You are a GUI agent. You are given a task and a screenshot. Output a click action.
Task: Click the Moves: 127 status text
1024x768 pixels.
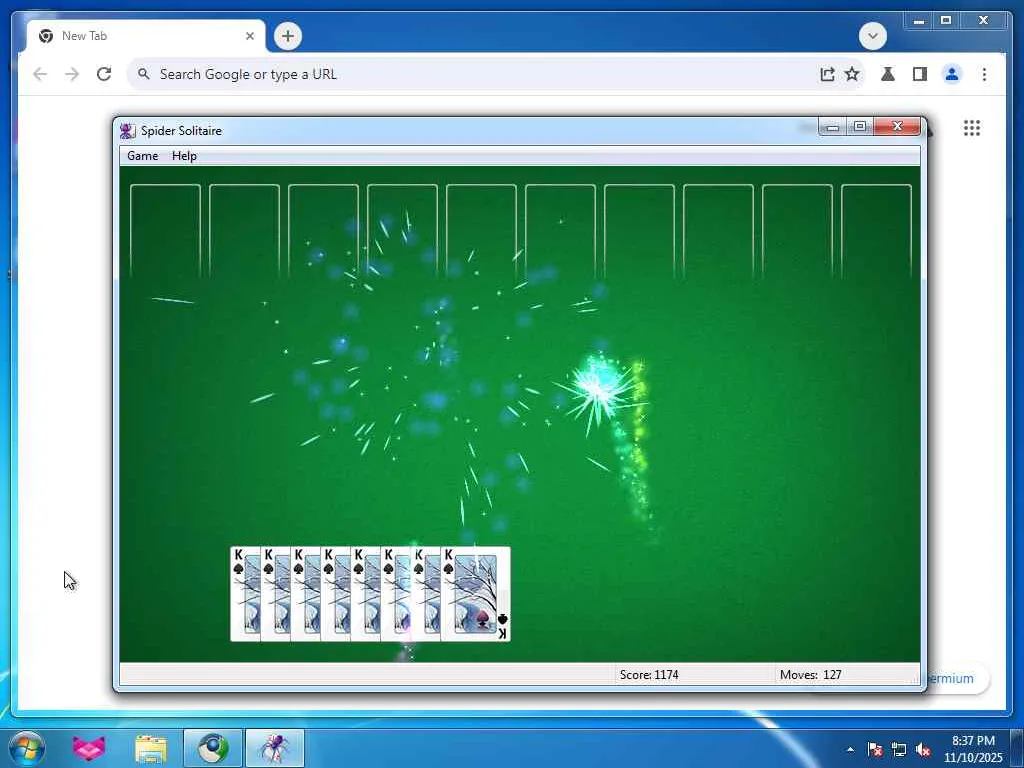pyautogui.click(x=810, y=675)
